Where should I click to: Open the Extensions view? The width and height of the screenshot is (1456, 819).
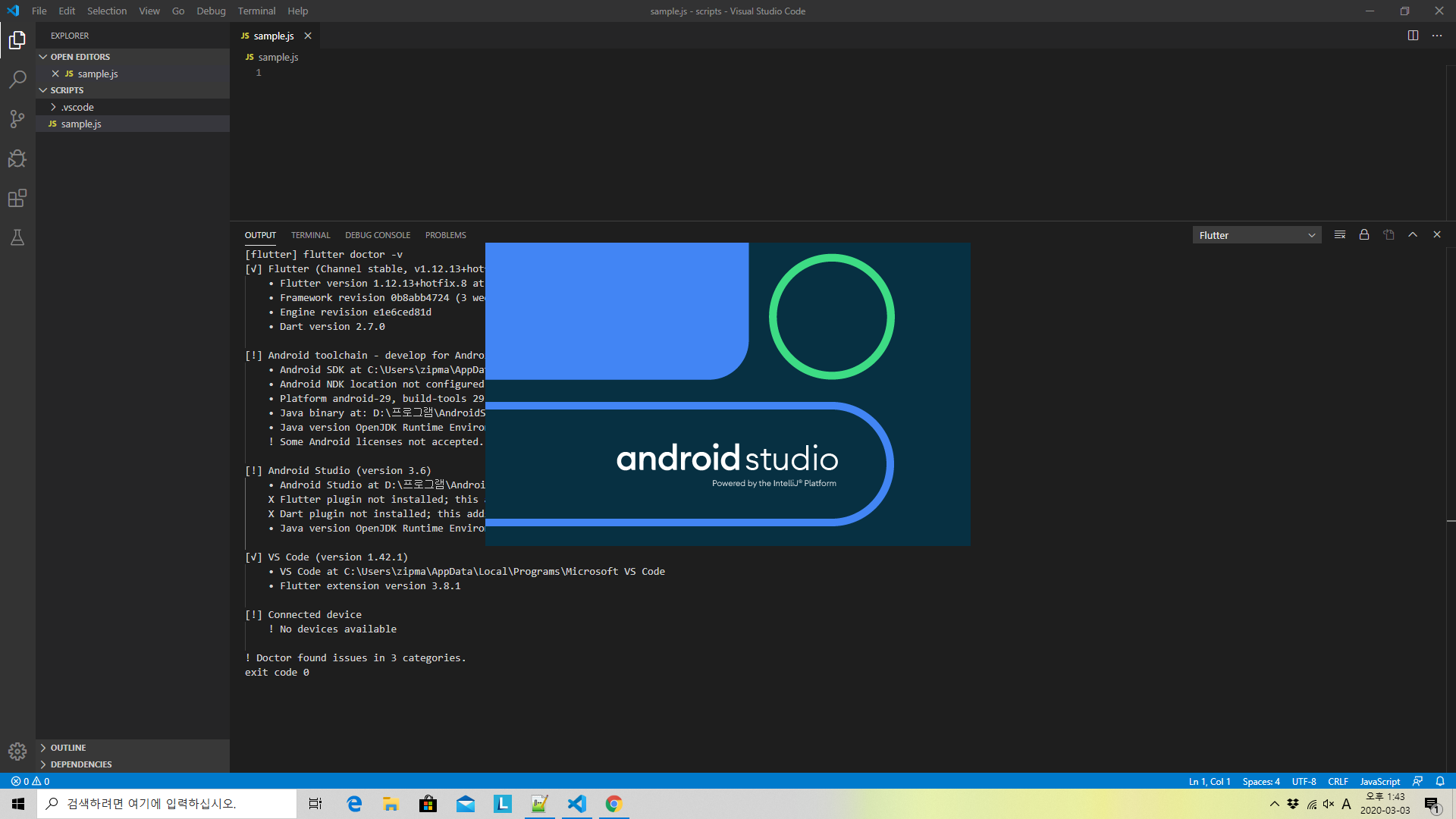17,198
